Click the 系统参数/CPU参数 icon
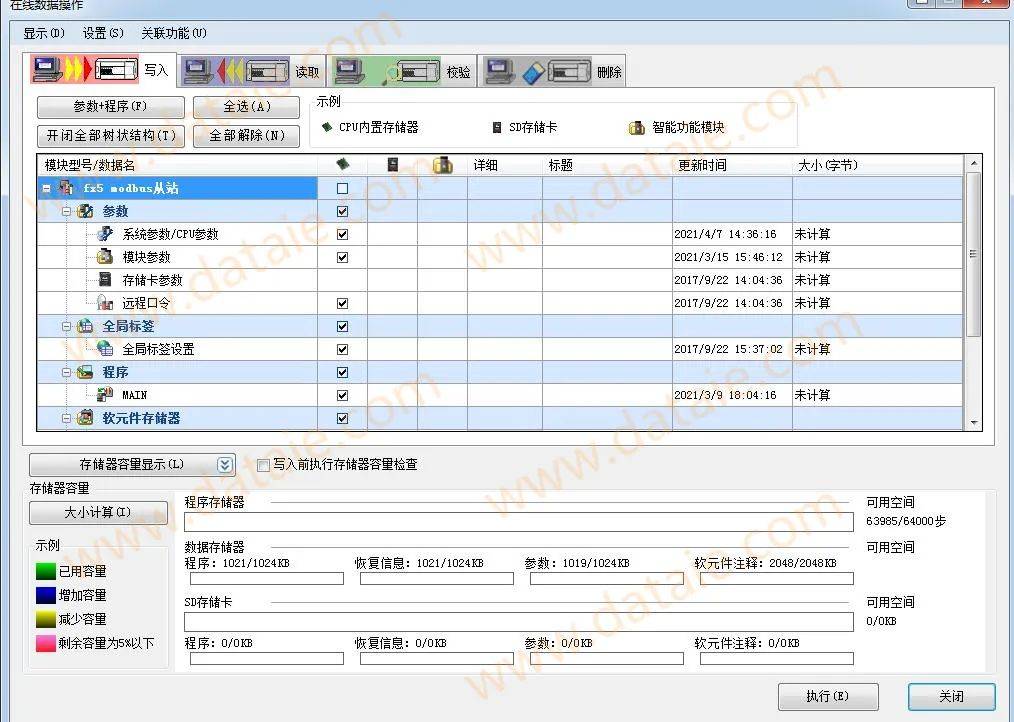This screenshot has height=722, width=1014. [x=105, y=234]
